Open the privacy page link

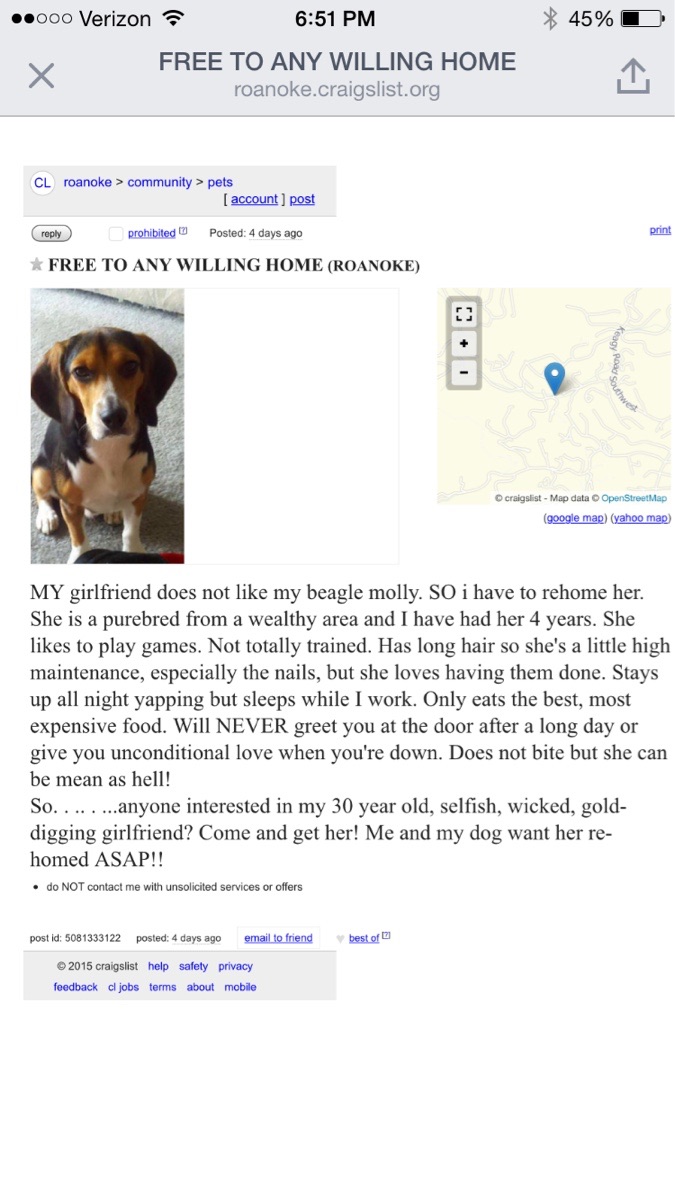click(x=235, y=966)
